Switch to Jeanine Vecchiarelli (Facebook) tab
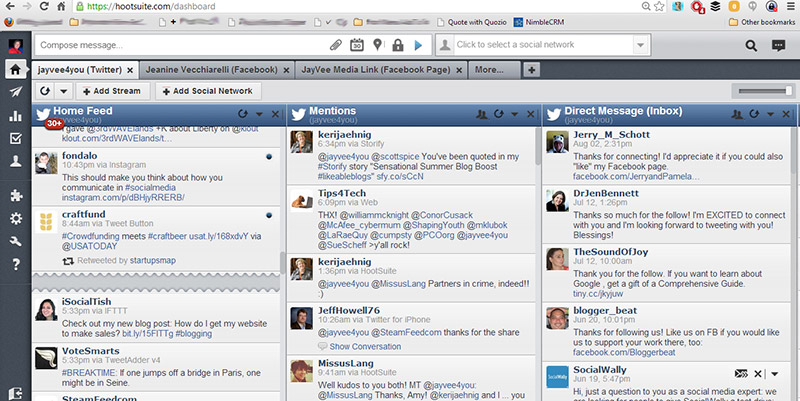Image resolution: width=800 pixels, height=401 pixels. pyautogui.click(x=211, y=70)
